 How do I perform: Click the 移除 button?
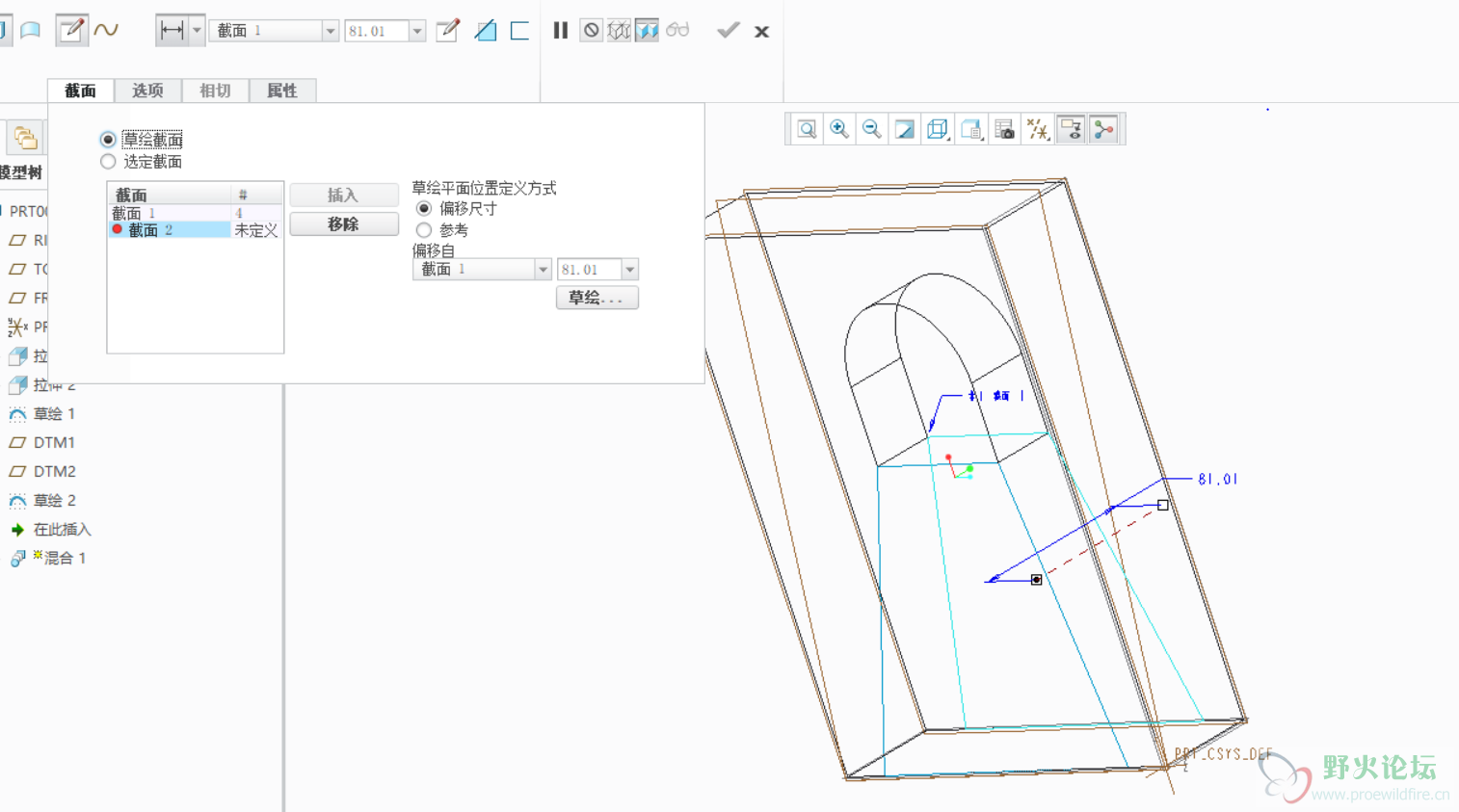tap(343, 224)
